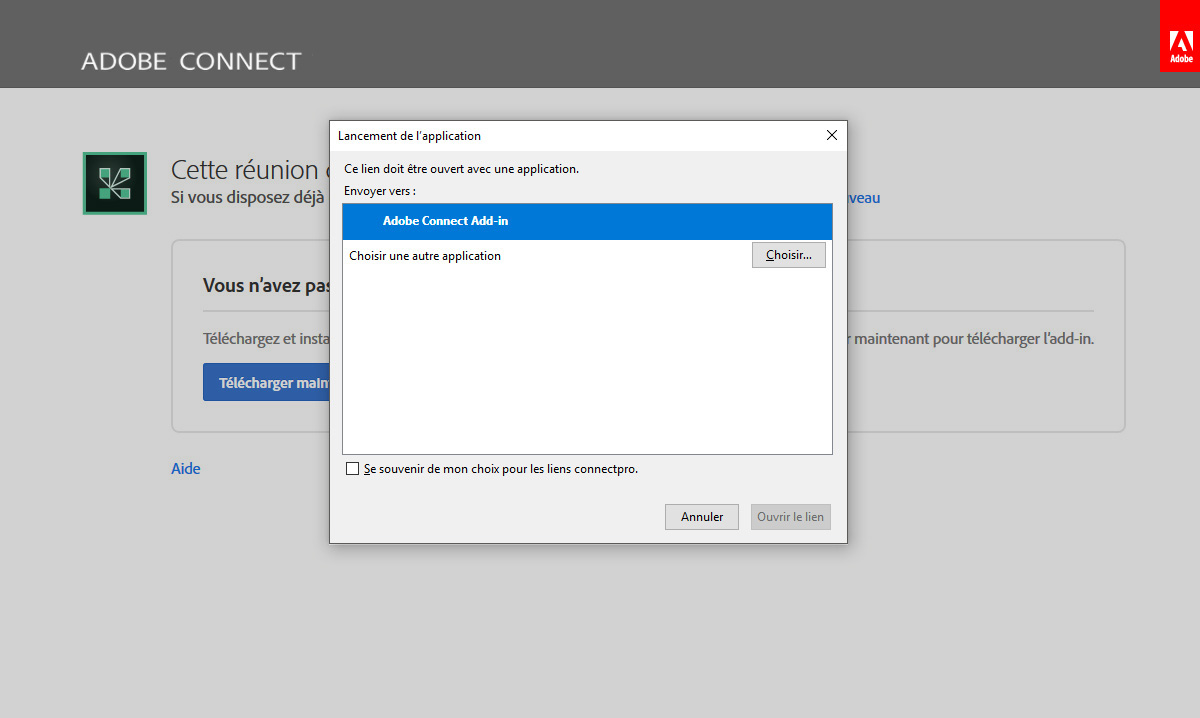This screenshot has width=1200, height=718.
Task: Click the Adobe Connect meeting logo icon
Action: [x=114, y=183]
